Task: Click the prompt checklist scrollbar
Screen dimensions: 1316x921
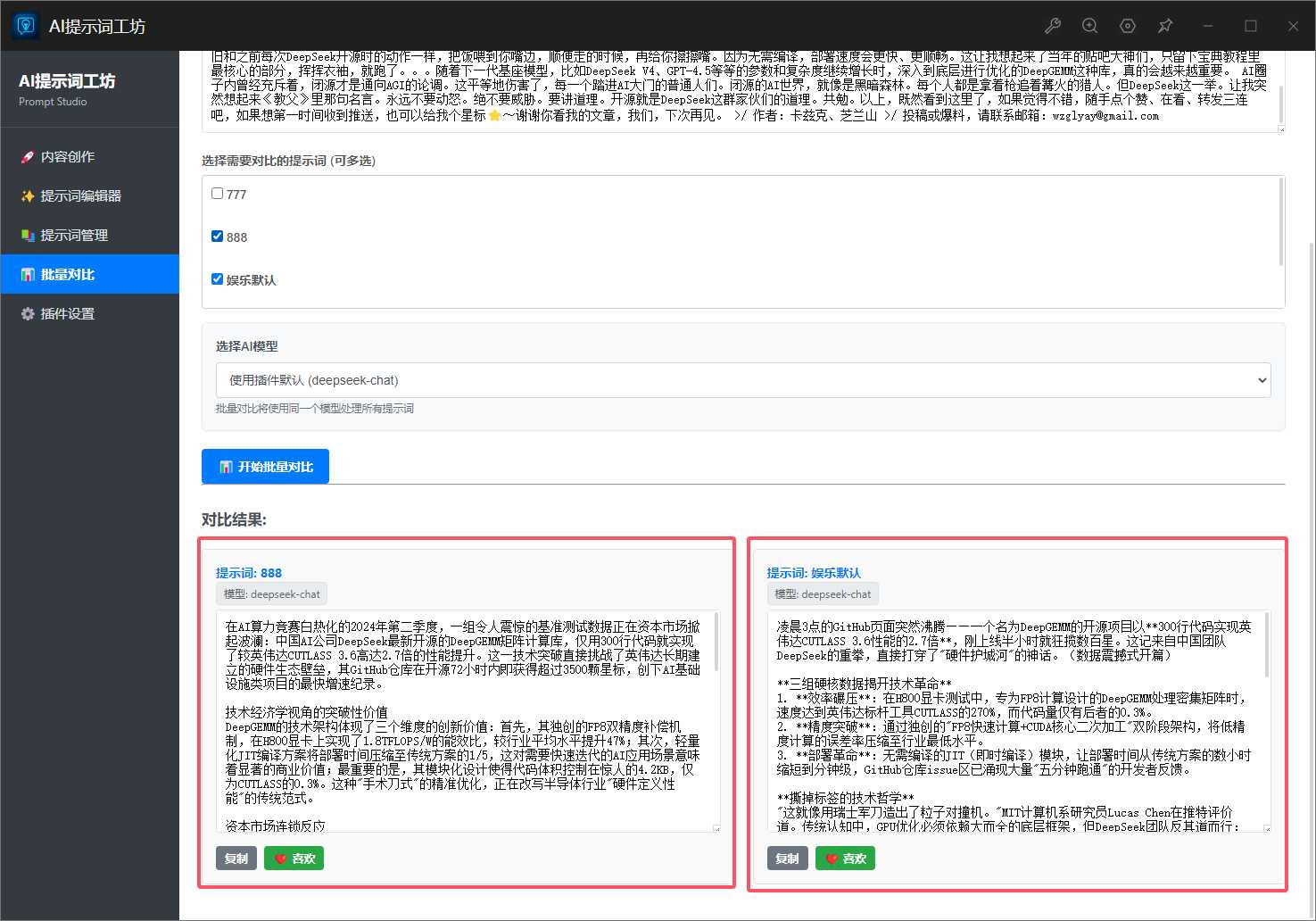Action: click(x=1281, y=221)
